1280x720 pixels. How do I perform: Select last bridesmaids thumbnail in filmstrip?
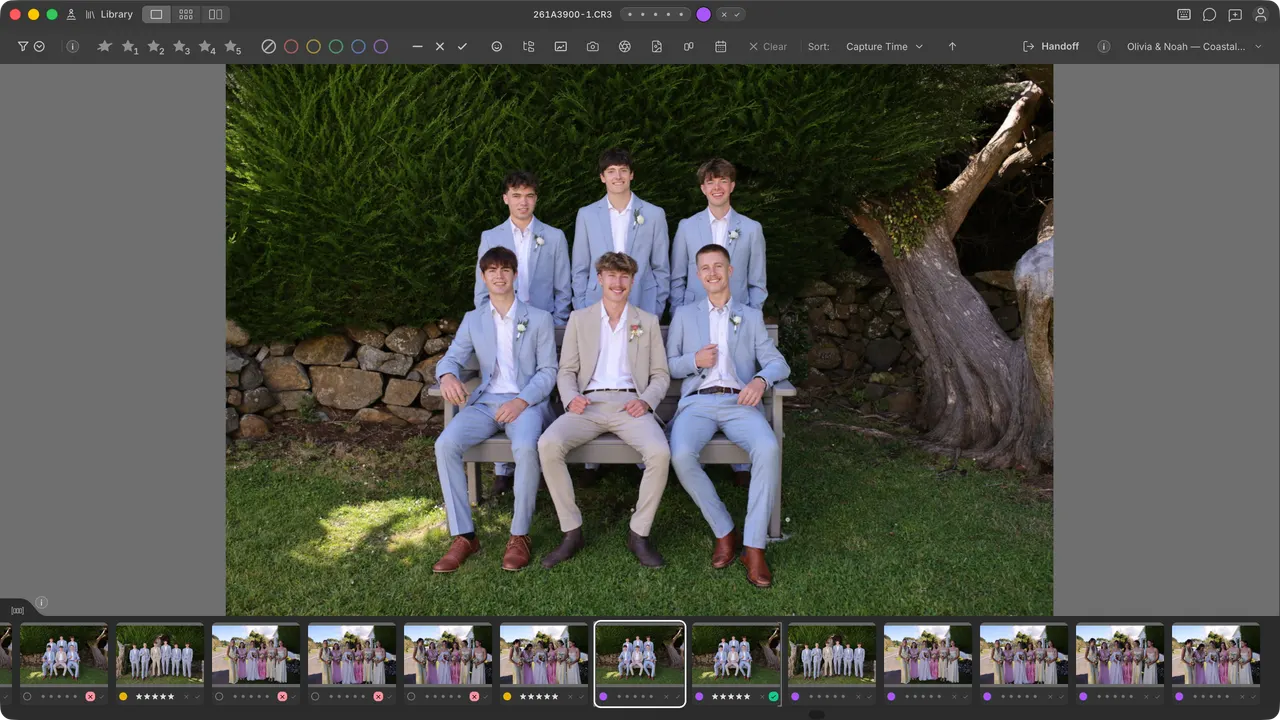1216,655
